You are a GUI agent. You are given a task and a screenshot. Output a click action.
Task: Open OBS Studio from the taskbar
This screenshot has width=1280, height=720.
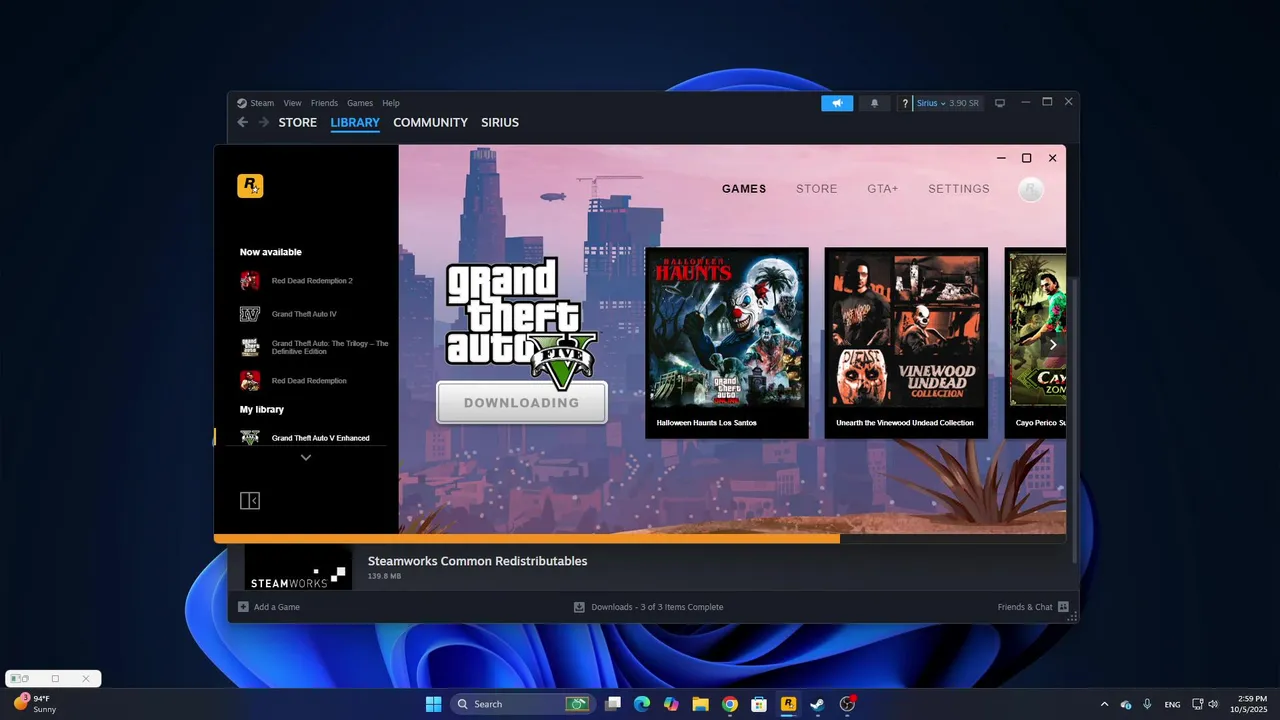[x=847, y=704]
